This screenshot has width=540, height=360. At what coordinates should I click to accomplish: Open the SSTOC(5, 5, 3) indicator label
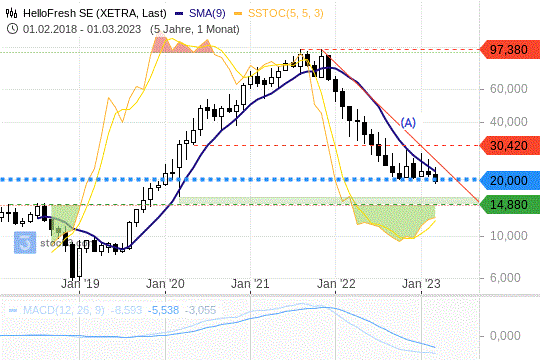285,13
